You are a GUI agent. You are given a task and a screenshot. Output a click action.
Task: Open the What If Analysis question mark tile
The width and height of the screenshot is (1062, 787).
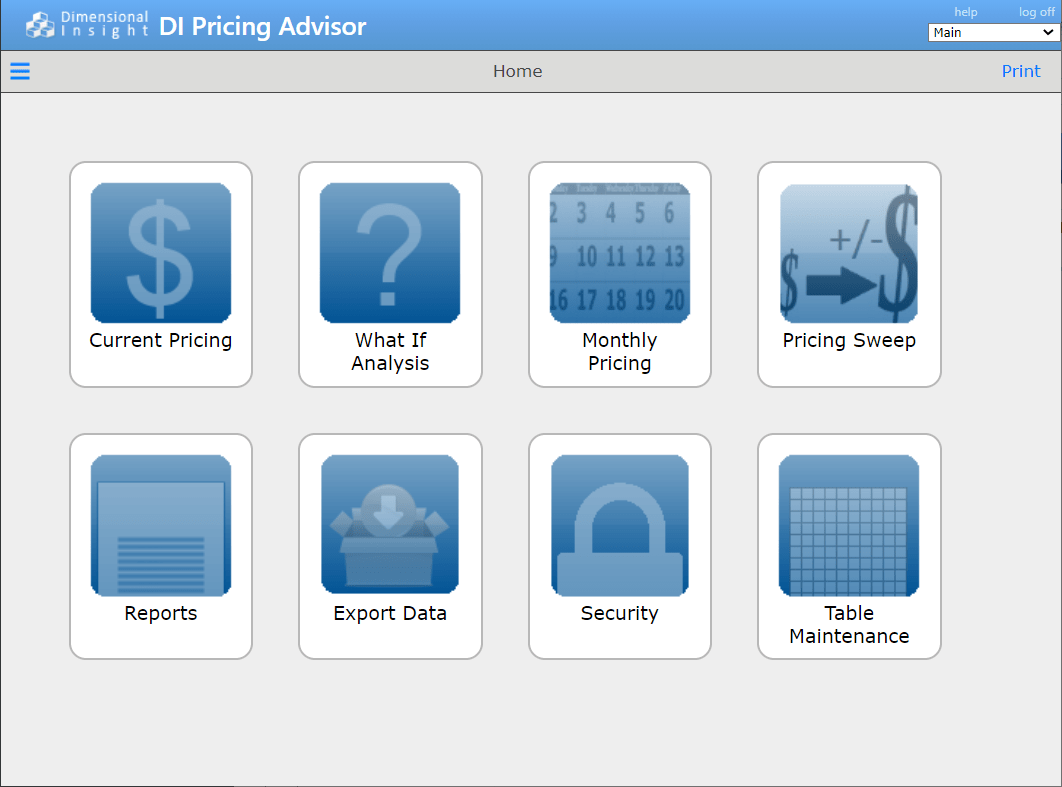(x=390, y=274)
